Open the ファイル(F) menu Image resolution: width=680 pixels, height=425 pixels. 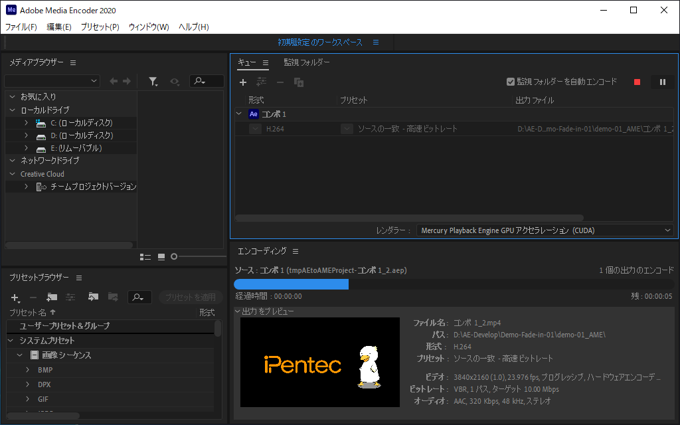coord(21,27)
